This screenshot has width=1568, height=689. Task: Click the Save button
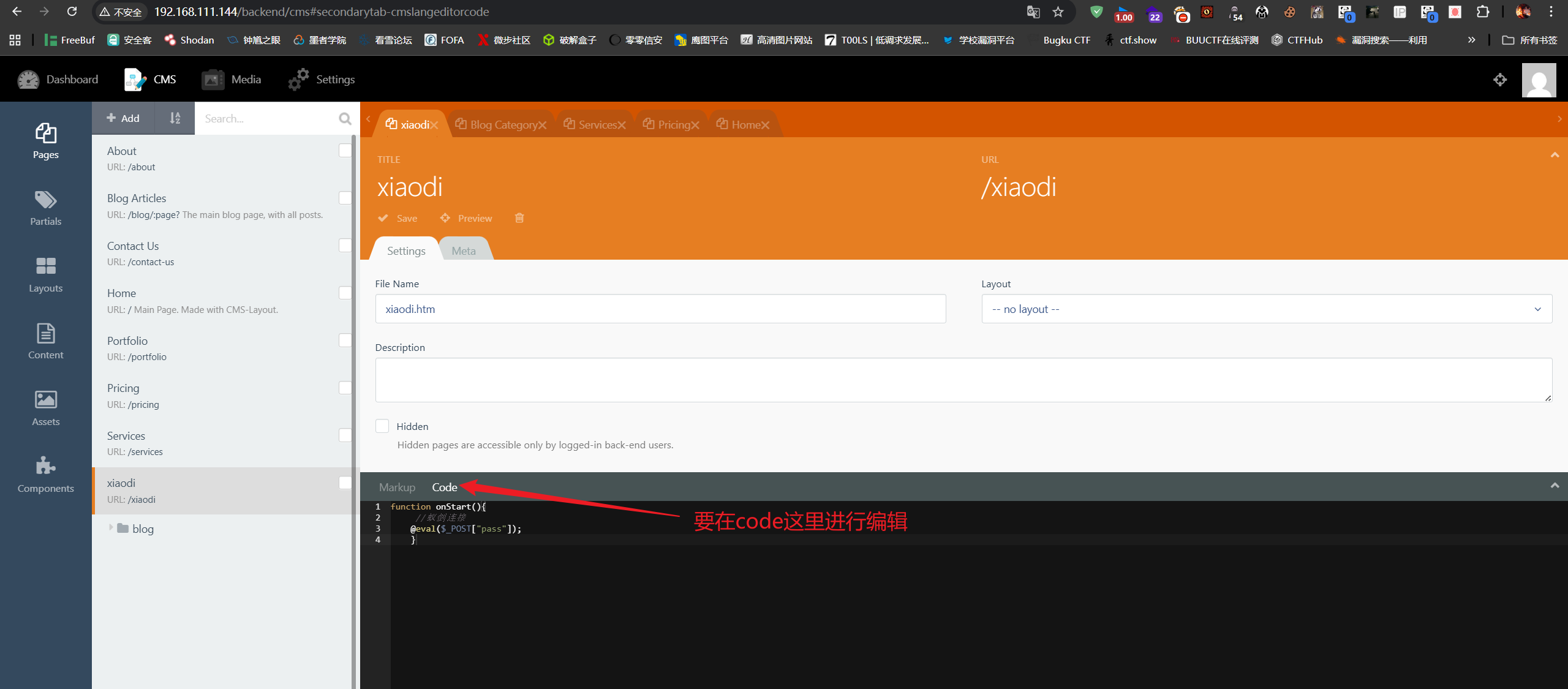[x=398, y=219]
